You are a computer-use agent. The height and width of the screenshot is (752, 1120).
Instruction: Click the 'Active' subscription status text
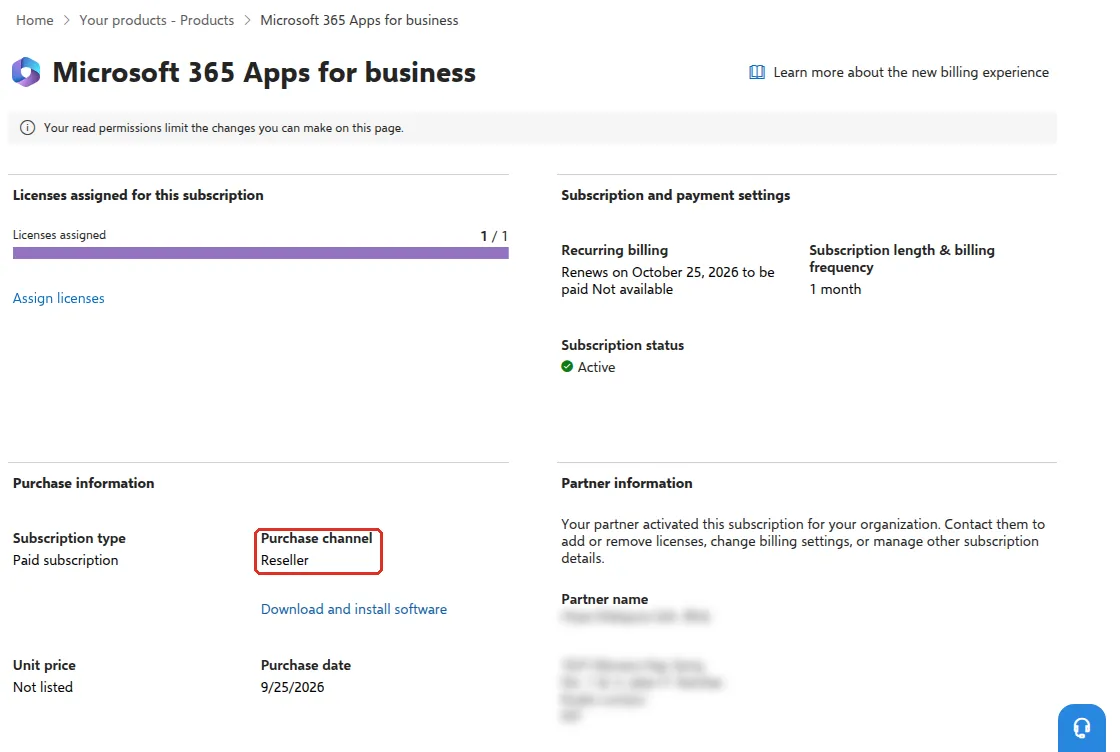596,367
